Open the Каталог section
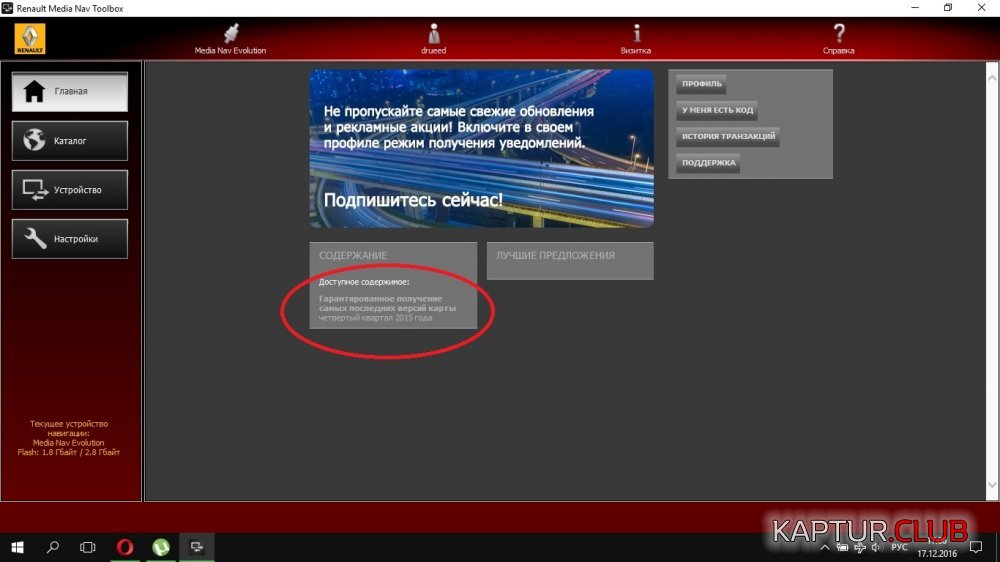This screenshot has height=562, width=1000. [70, 141]
